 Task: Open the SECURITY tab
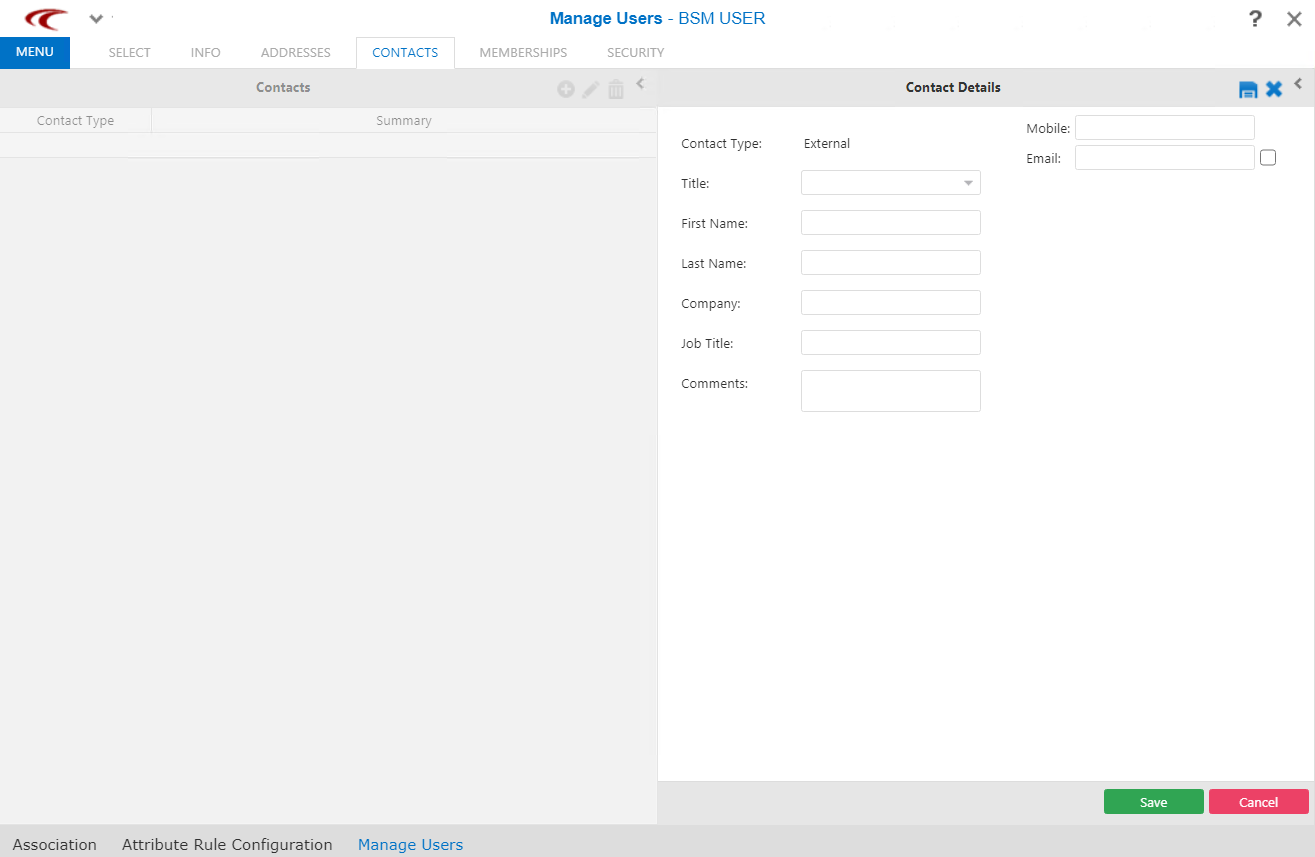click(x=635, y=52)
